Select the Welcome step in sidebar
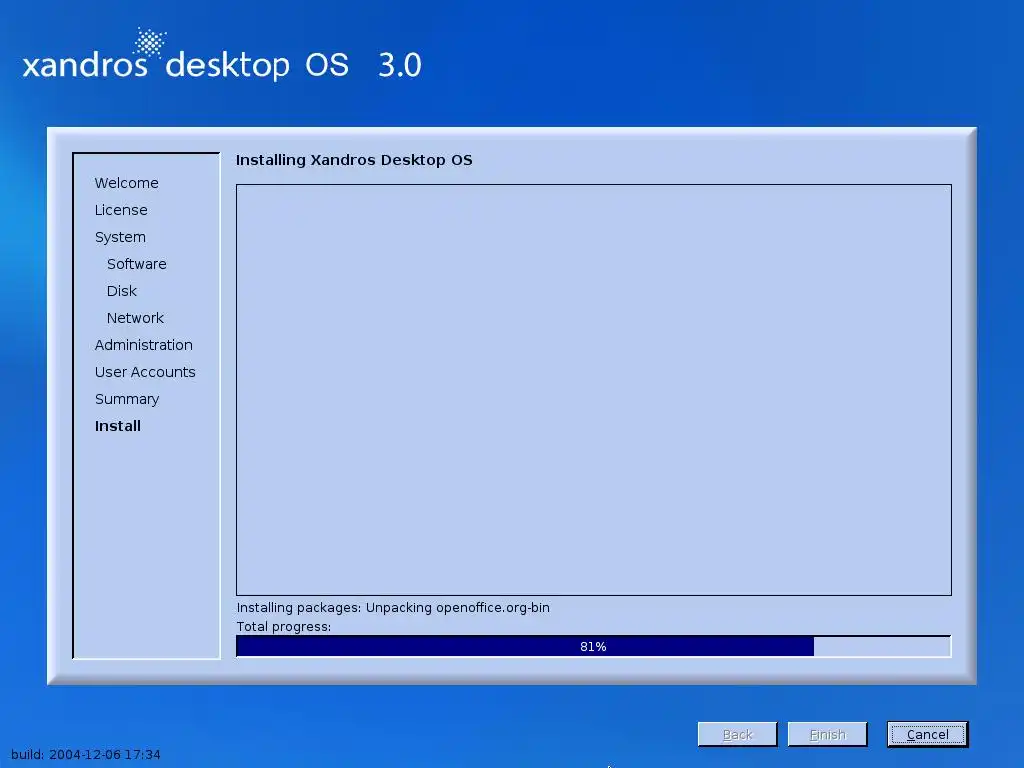Viewport: 1024px width, 768px height. click(x=127, y=183)
